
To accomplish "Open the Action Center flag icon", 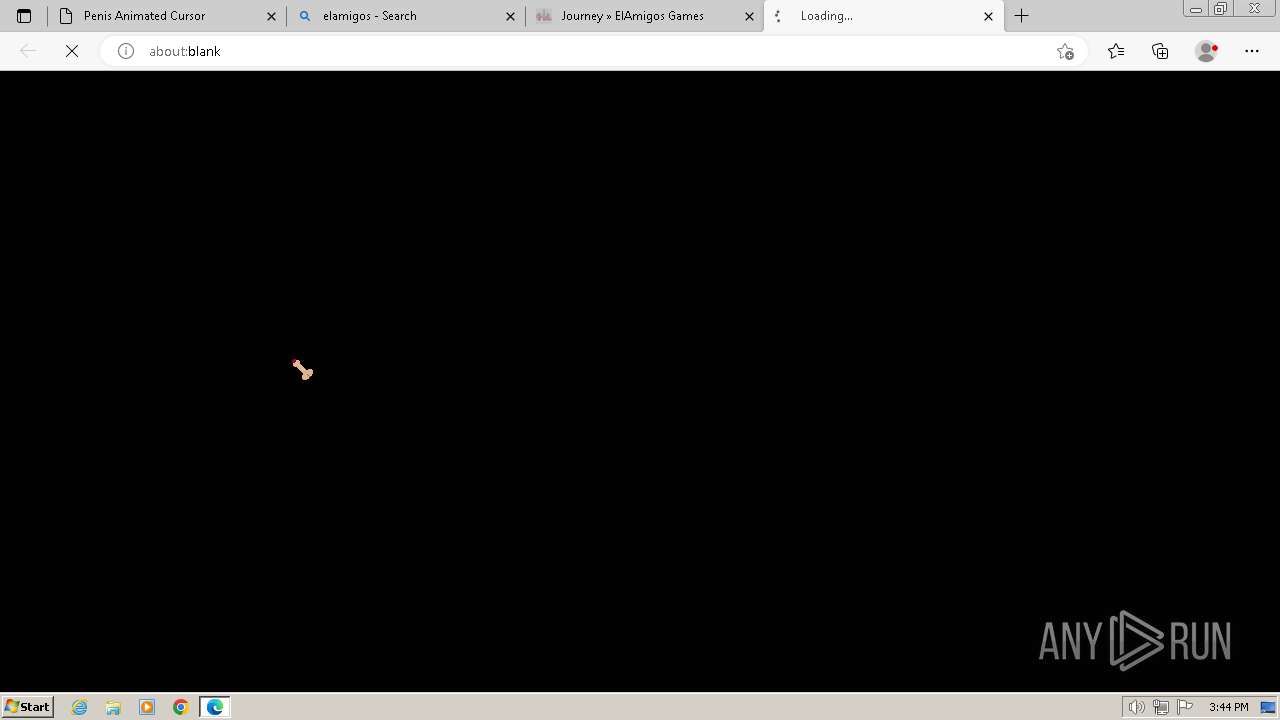I will (x=1185, y=707).
